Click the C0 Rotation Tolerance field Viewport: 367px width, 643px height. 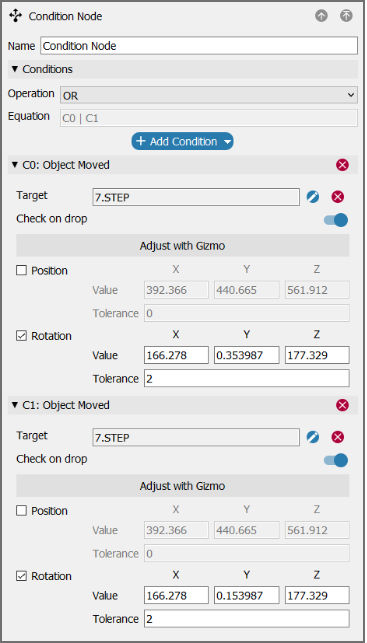click(x=247, y=379)
